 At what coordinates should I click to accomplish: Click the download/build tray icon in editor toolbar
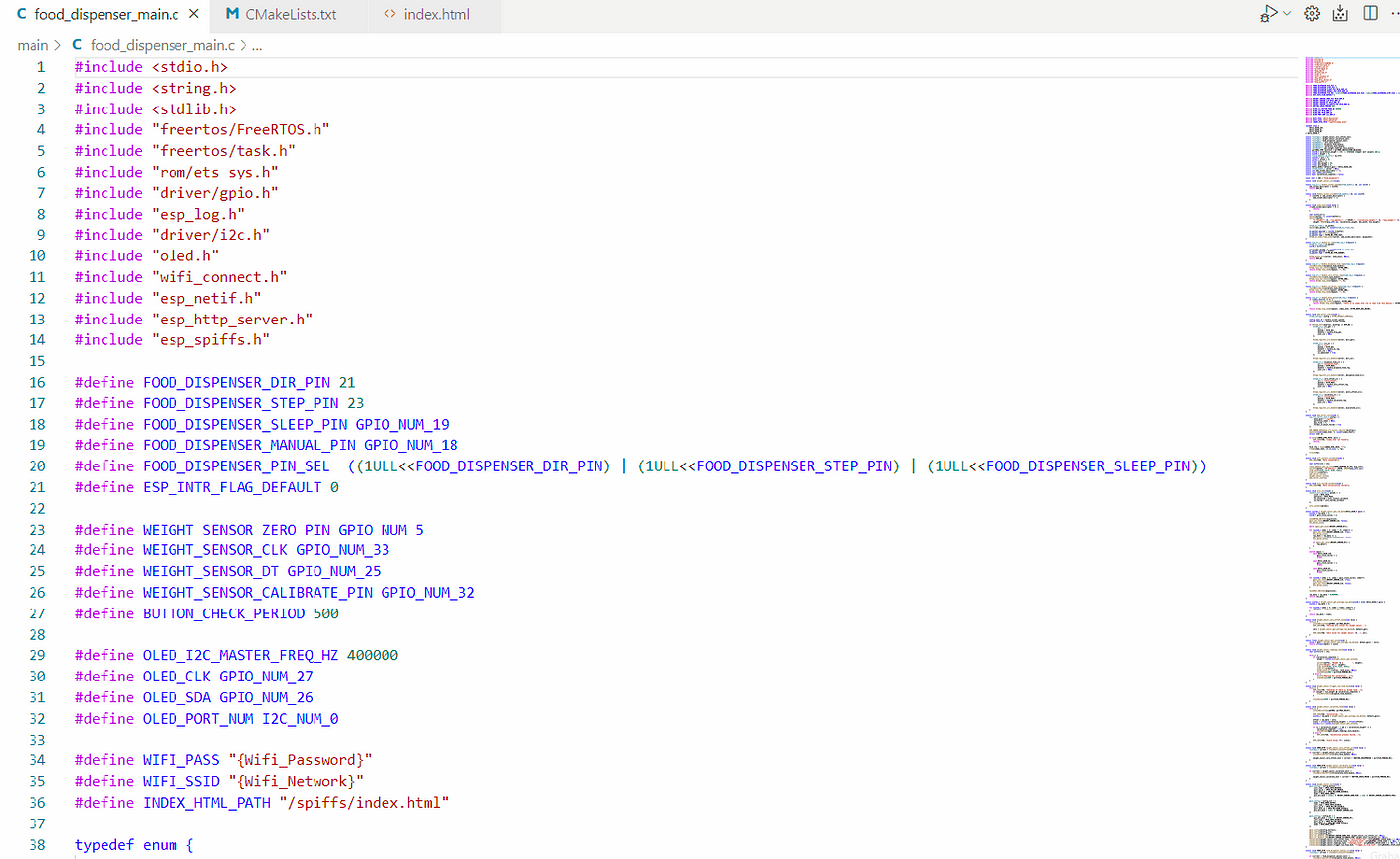point(1341,14)
